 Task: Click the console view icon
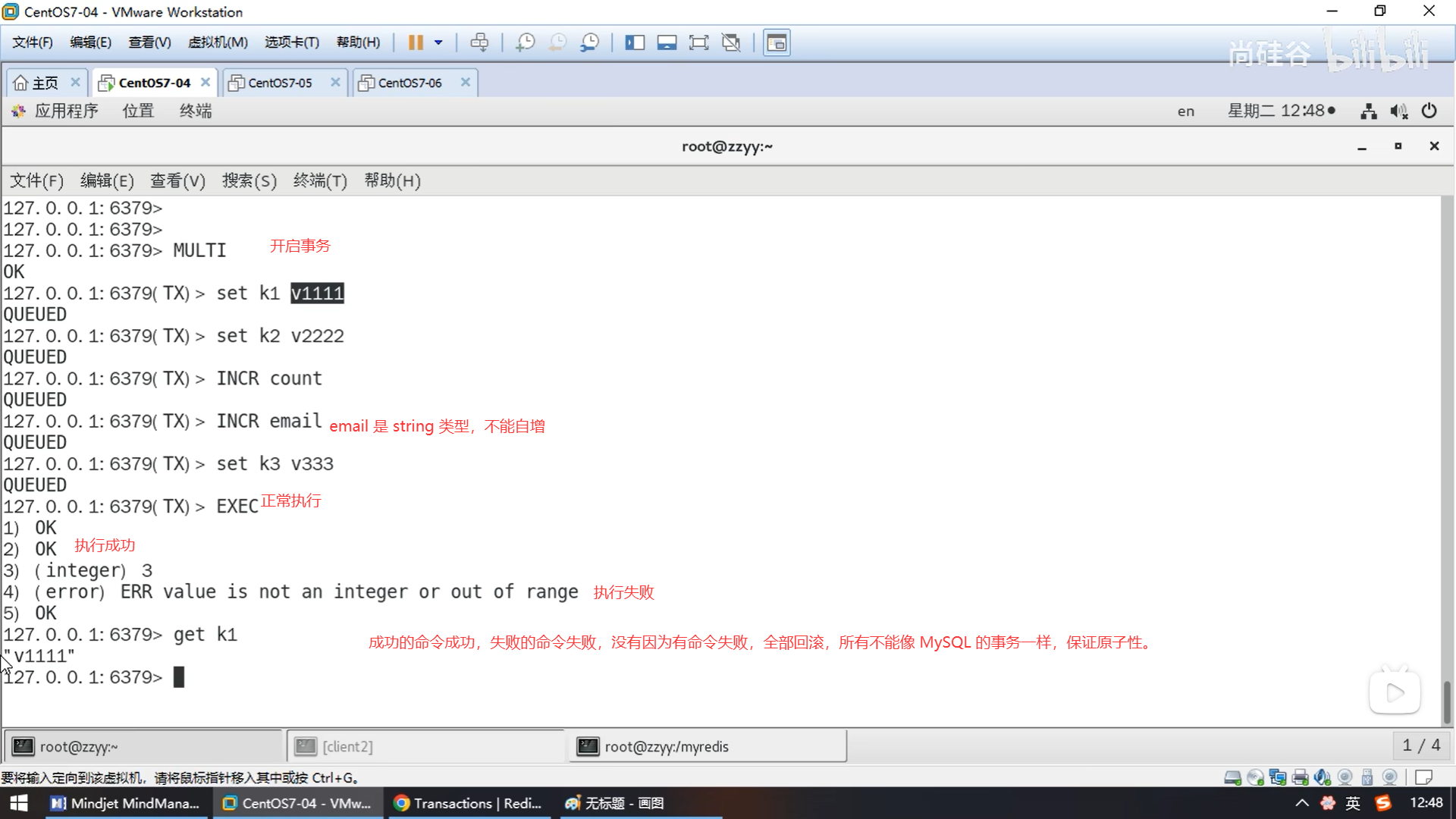coord(777,42)
